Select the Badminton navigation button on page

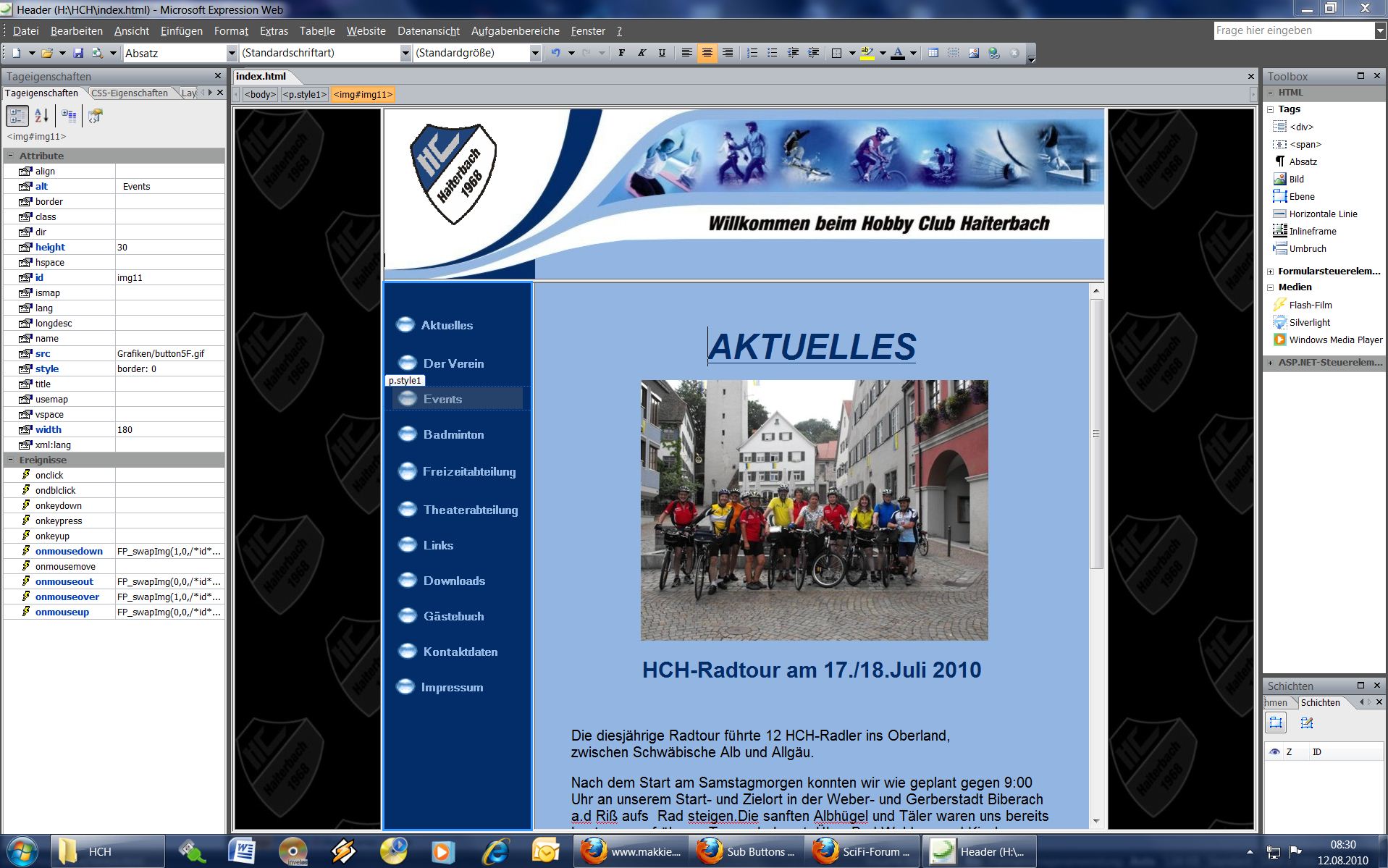[453, 434]
